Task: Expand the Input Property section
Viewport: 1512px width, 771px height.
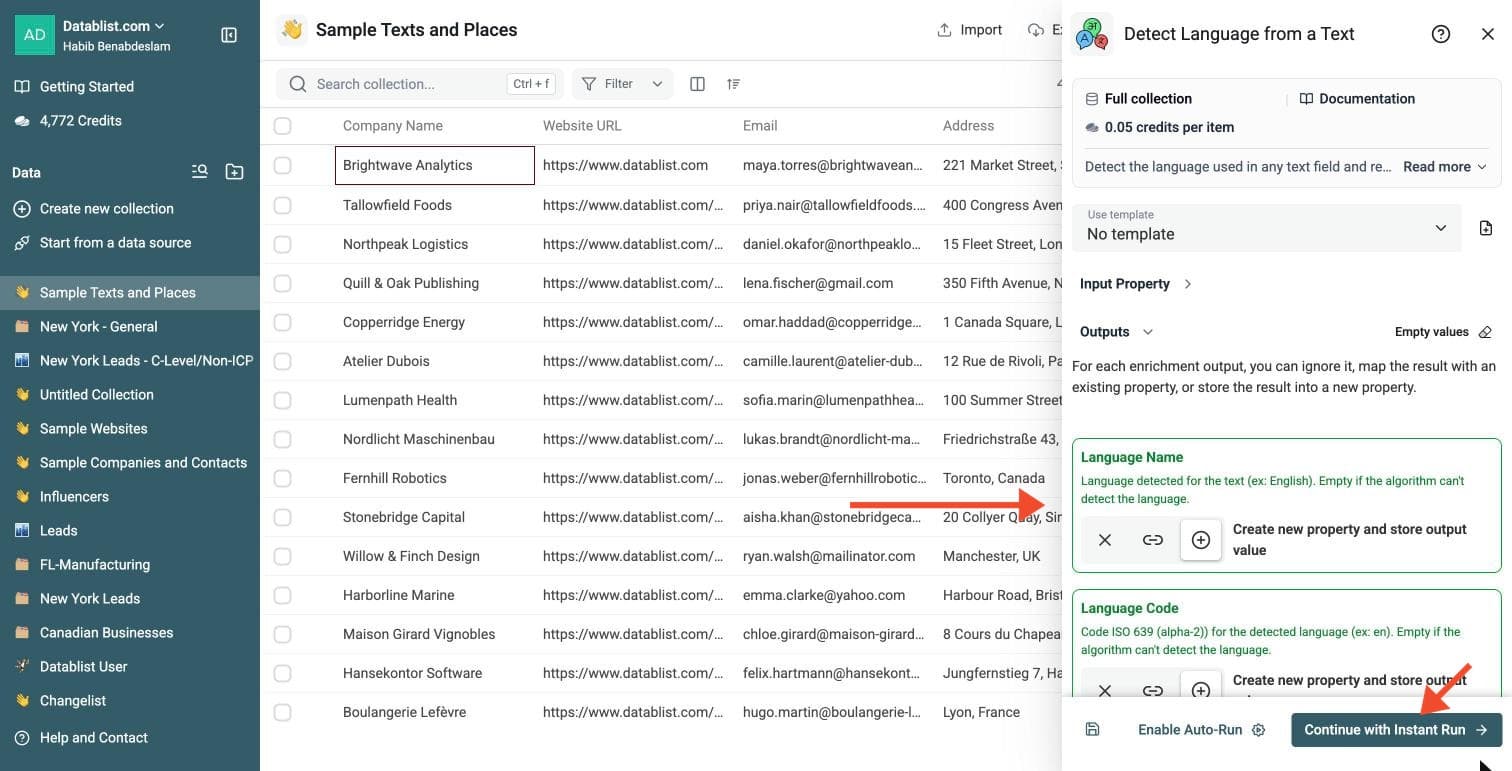Action: click(1135, 284)
